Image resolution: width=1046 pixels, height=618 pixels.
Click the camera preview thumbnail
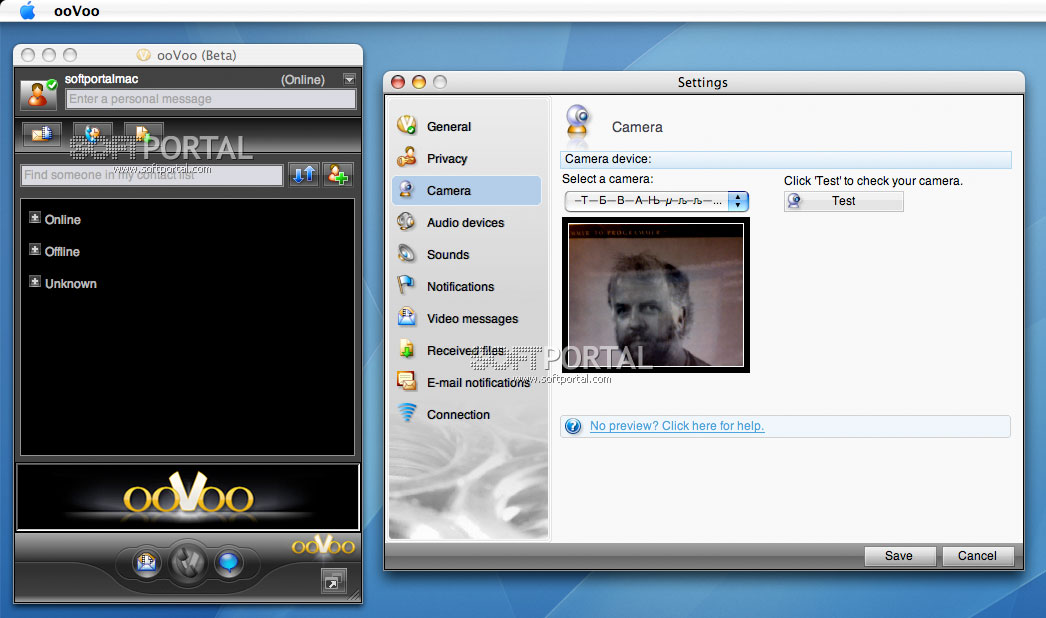pos(656,295)
